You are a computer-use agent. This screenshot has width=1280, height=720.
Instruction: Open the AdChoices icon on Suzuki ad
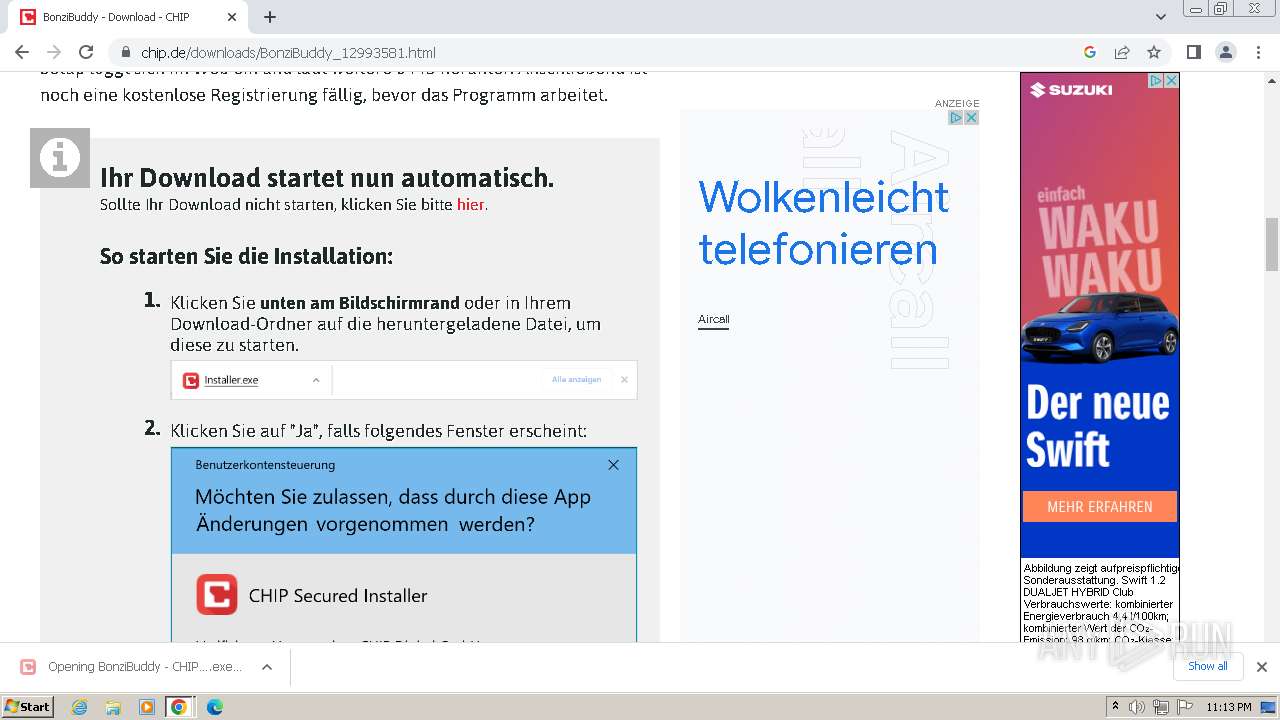[x=1156, y=81]
